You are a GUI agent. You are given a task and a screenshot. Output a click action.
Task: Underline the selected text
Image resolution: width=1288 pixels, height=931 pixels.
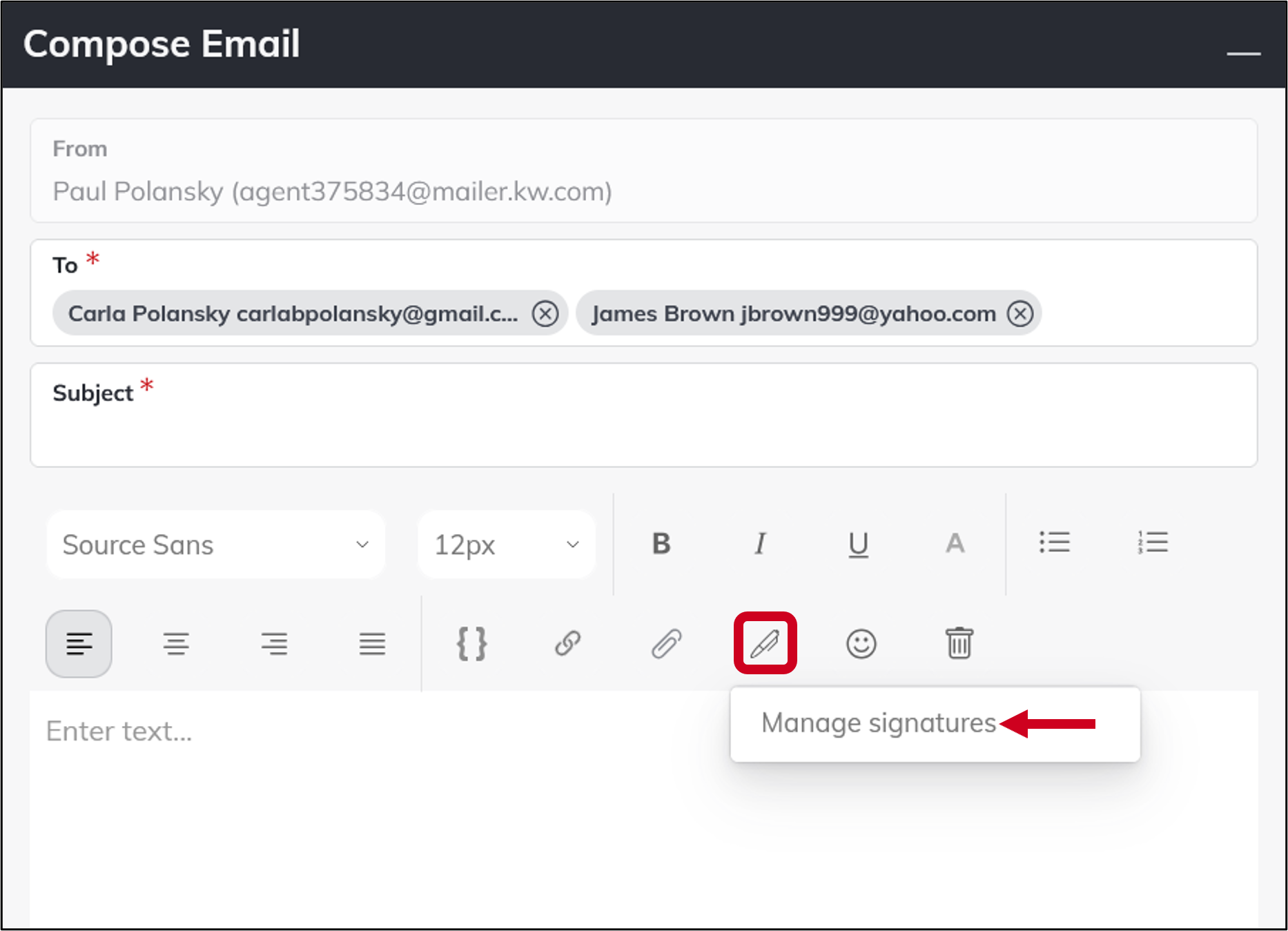858,544
